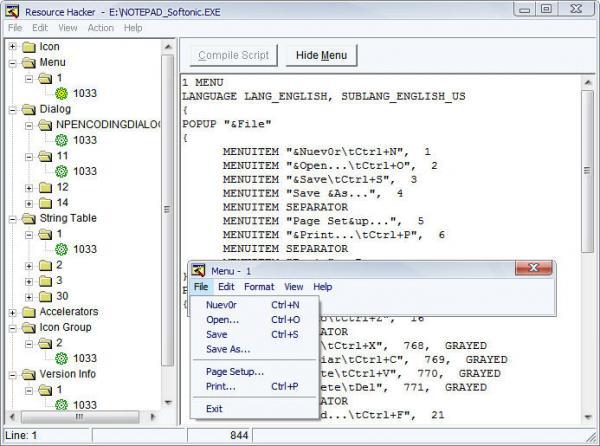Click the Resource Hacker title bar icon
This screenshot has height=446, width=600.
point(12,9)
